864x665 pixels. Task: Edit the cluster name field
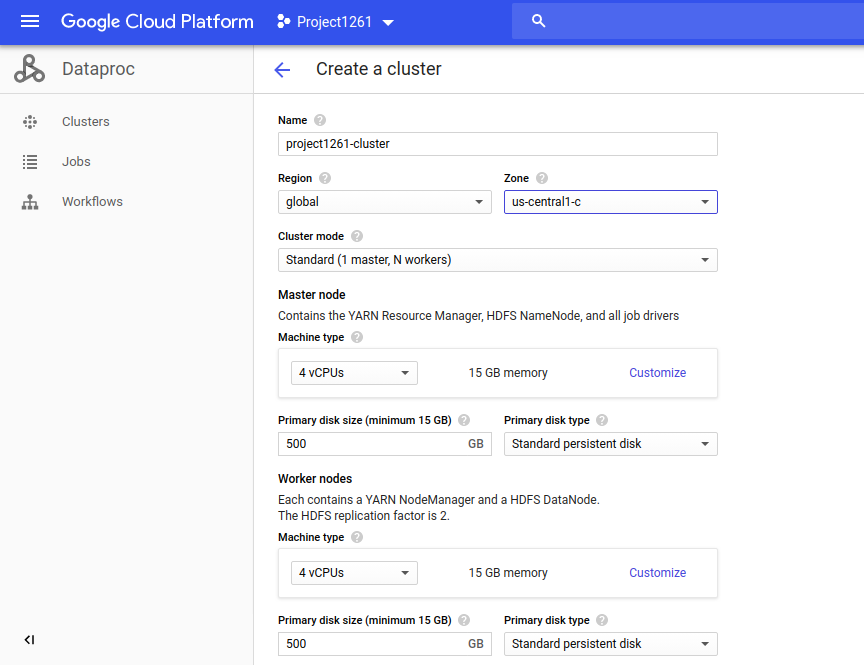click(x=498, y=144)
